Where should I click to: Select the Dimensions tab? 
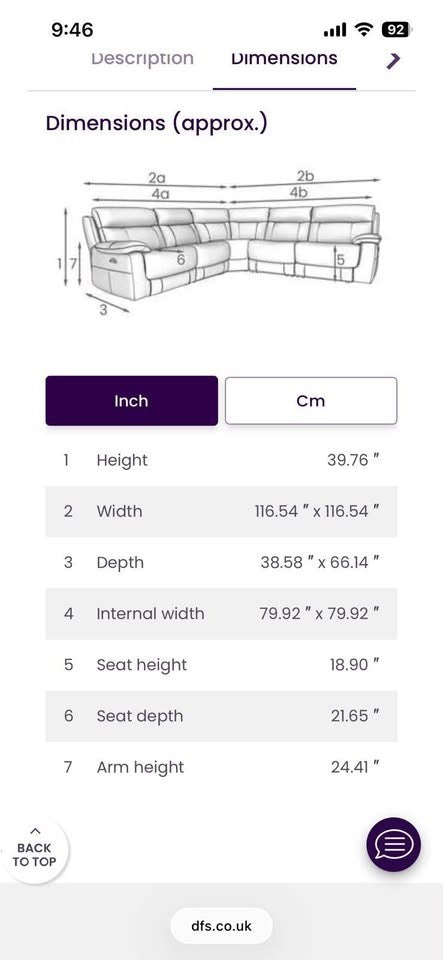(x=284, y=59)
